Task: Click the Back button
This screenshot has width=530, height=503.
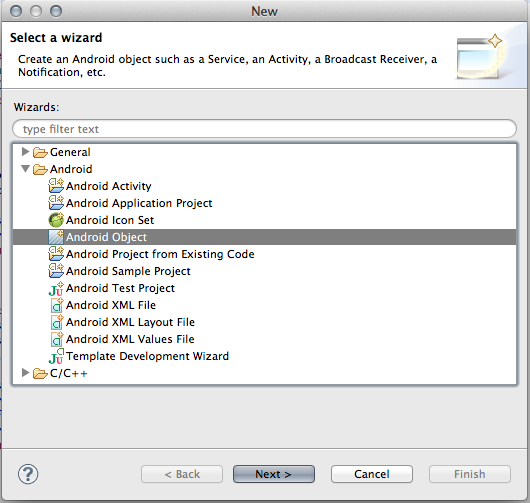Action: 182,474
